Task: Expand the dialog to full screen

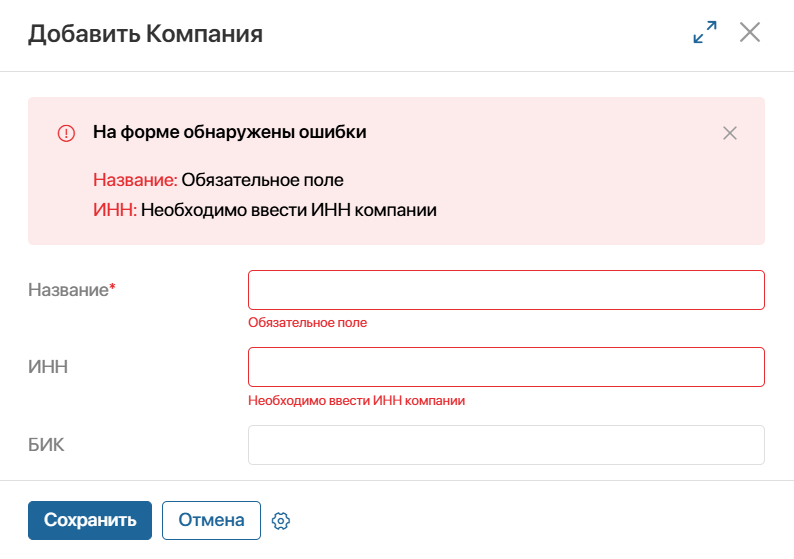Action: click(x=705, y=32)
